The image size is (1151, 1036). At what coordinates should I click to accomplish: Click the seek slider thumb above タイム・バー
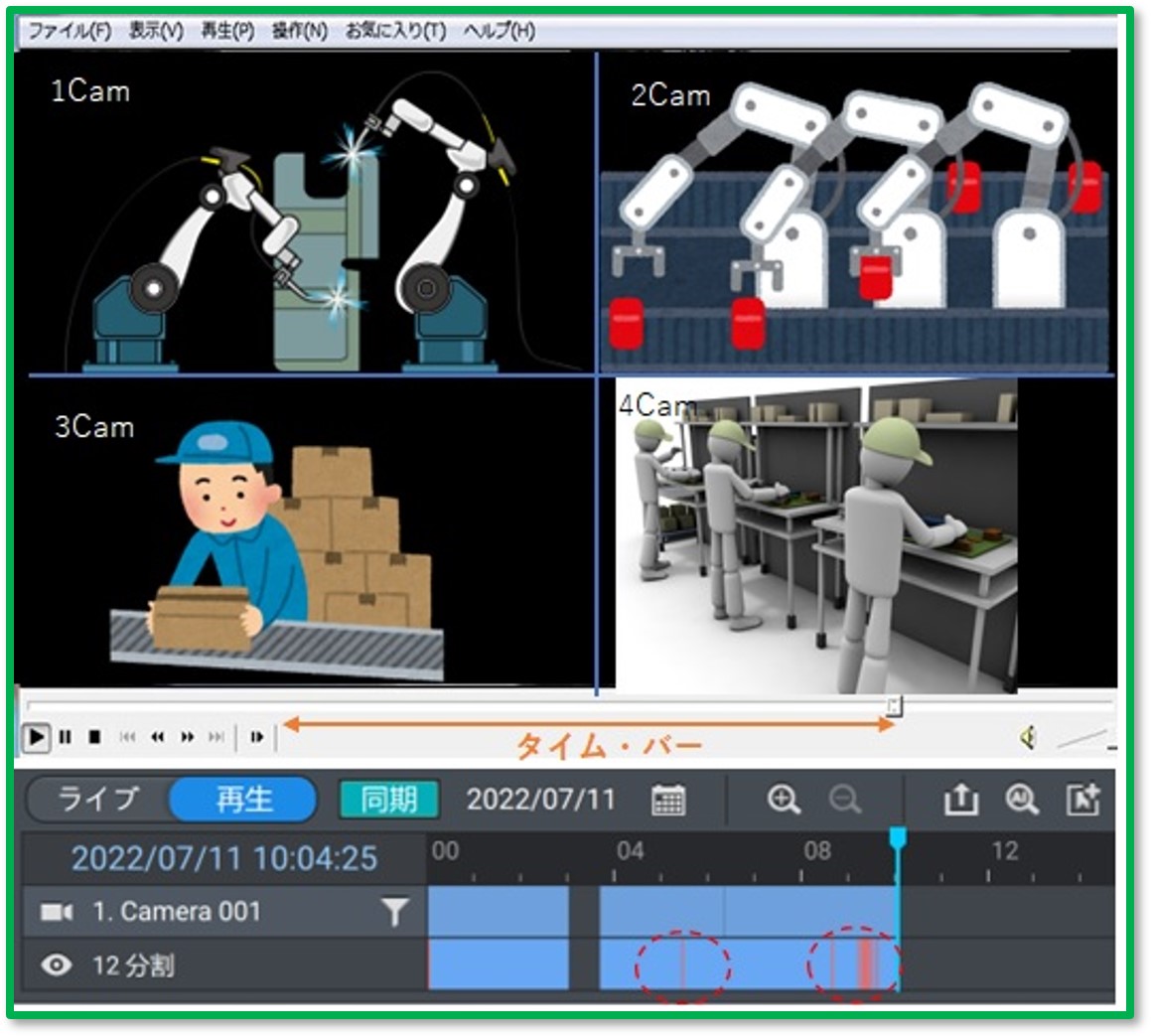[x=894, y=706]
